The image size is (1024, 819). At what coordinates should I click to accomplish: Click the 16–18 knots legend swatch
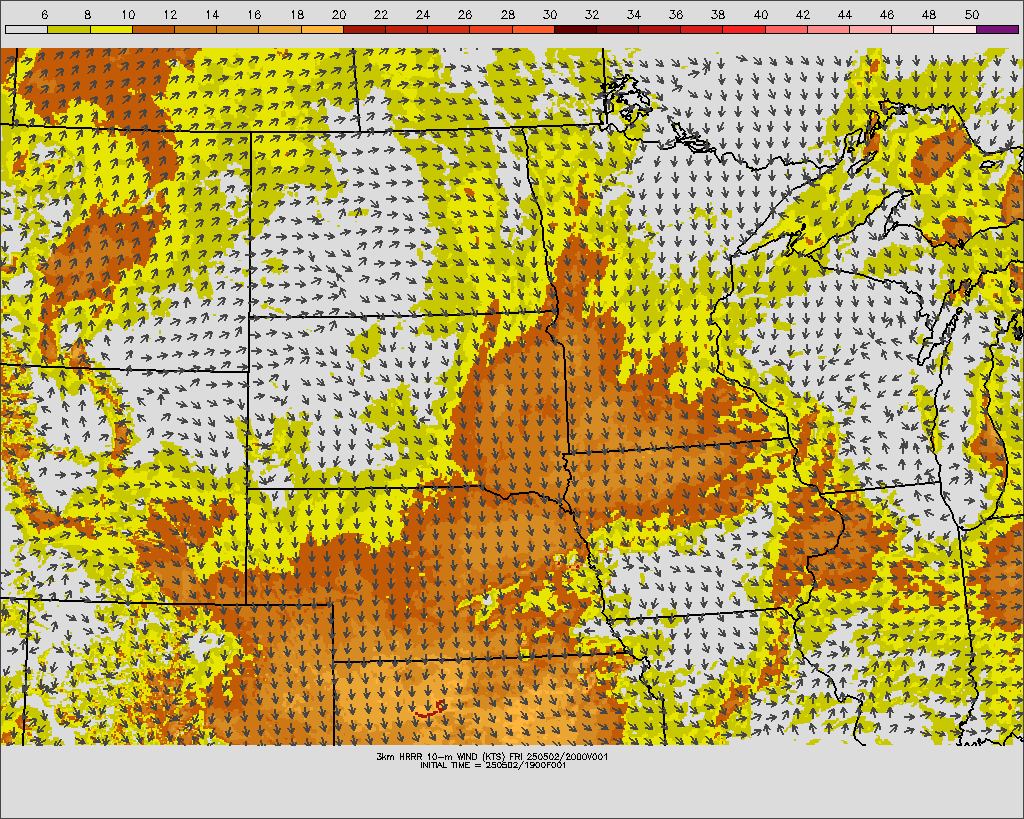coord(280,29)
